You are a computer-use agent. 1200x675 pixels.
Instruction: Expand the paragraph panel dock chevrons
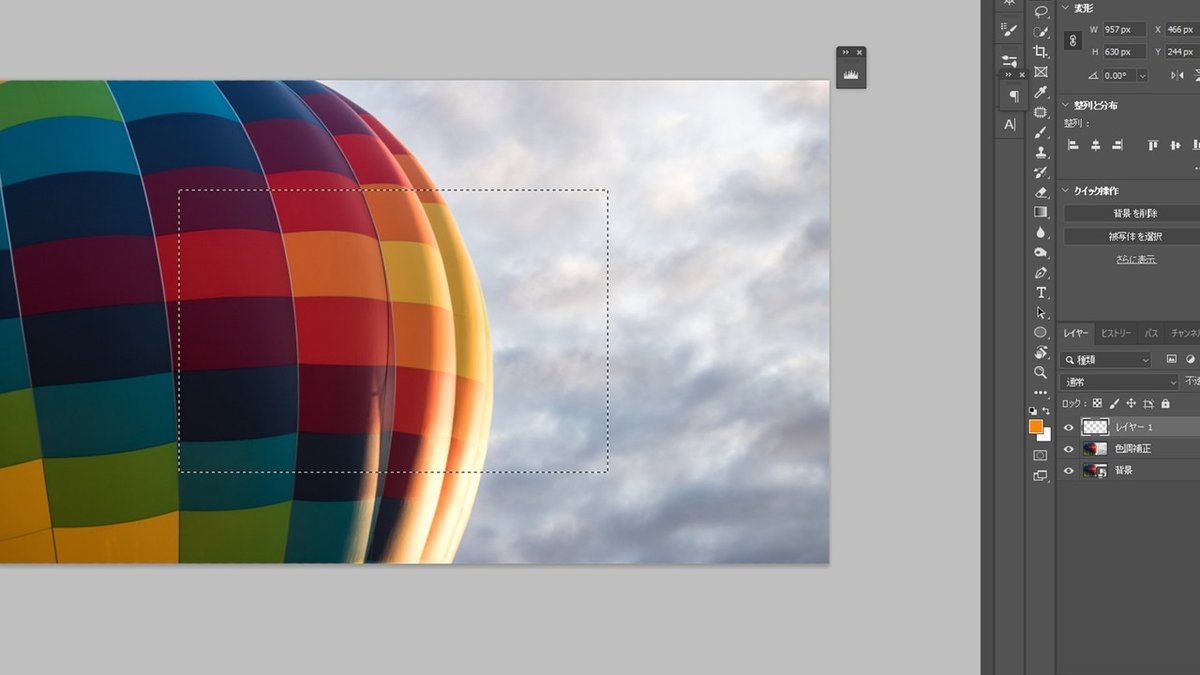coord(1009,74)
